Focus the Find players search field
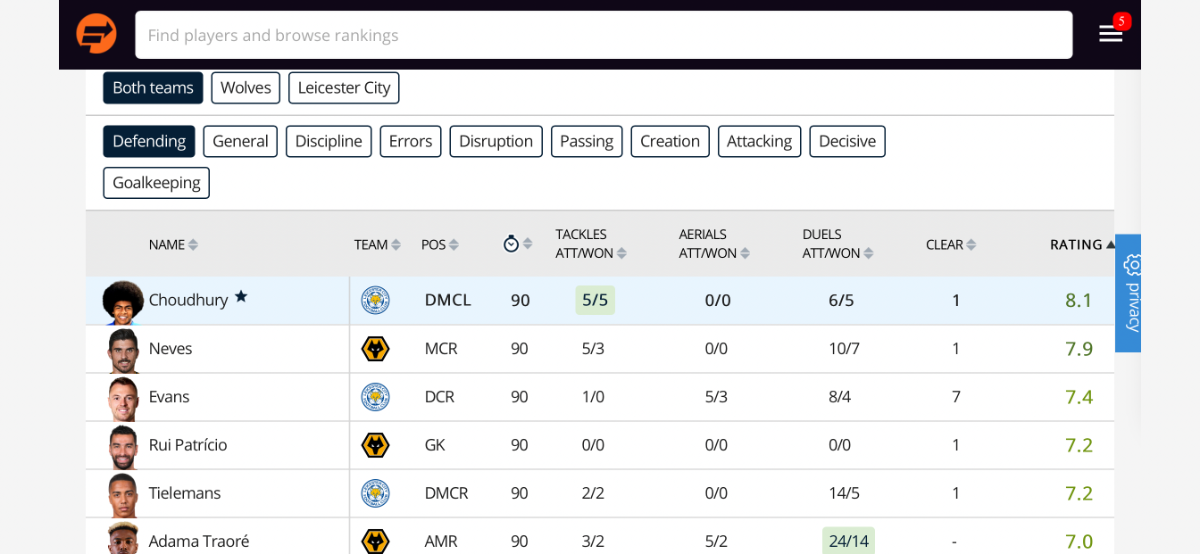The width and height of the screenshot is (1200, 554). (604, 35)
